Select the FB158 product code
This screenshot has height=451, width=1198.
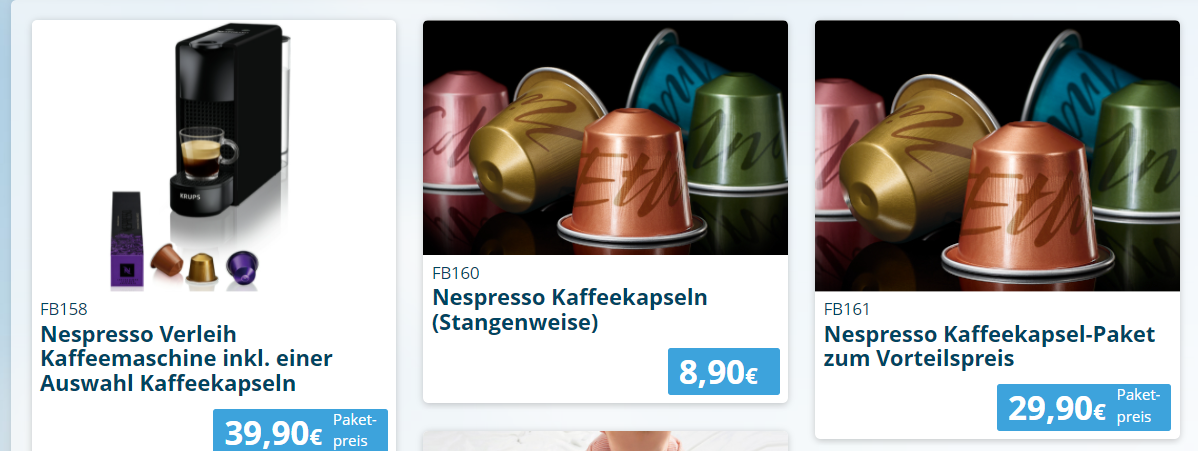click(63, 310)
